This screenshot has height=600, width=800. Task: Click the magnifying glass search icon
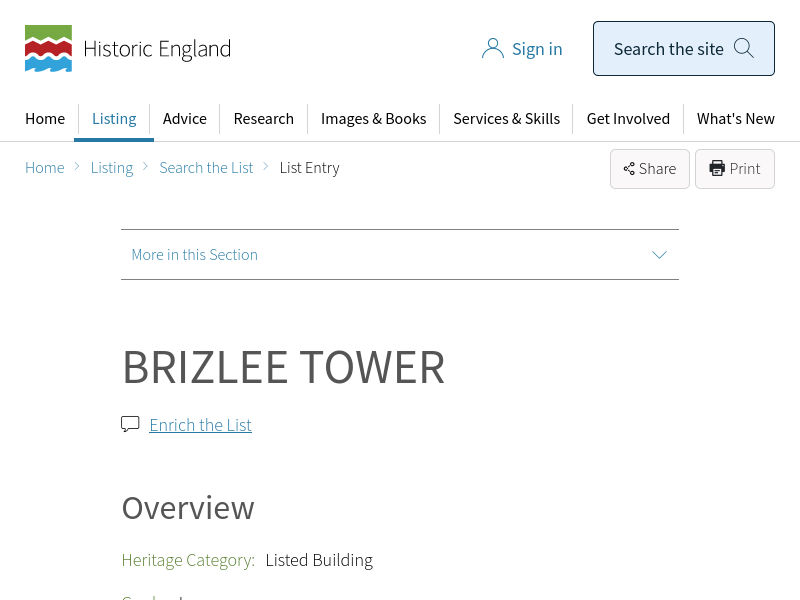pos(743,48)
